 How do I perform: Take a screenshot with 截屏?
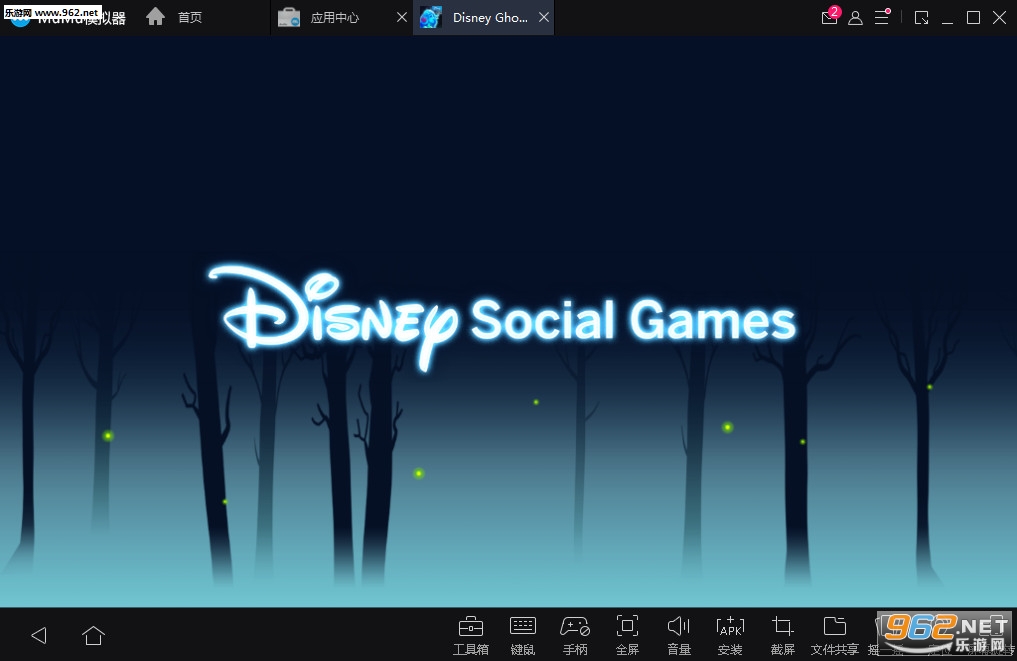[783, 636]
